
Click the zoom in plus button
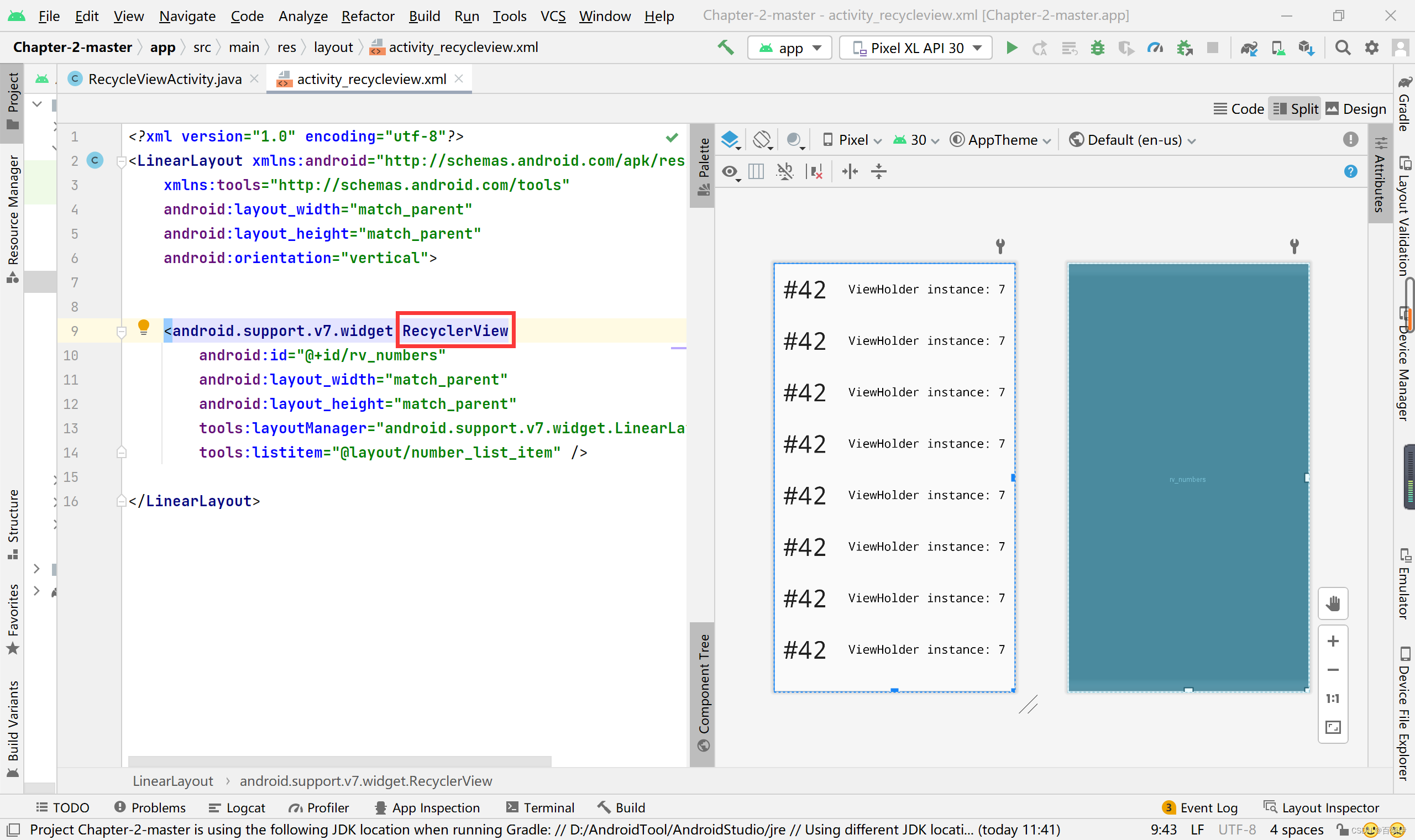pyautogui.click(x=1333, y=641)
